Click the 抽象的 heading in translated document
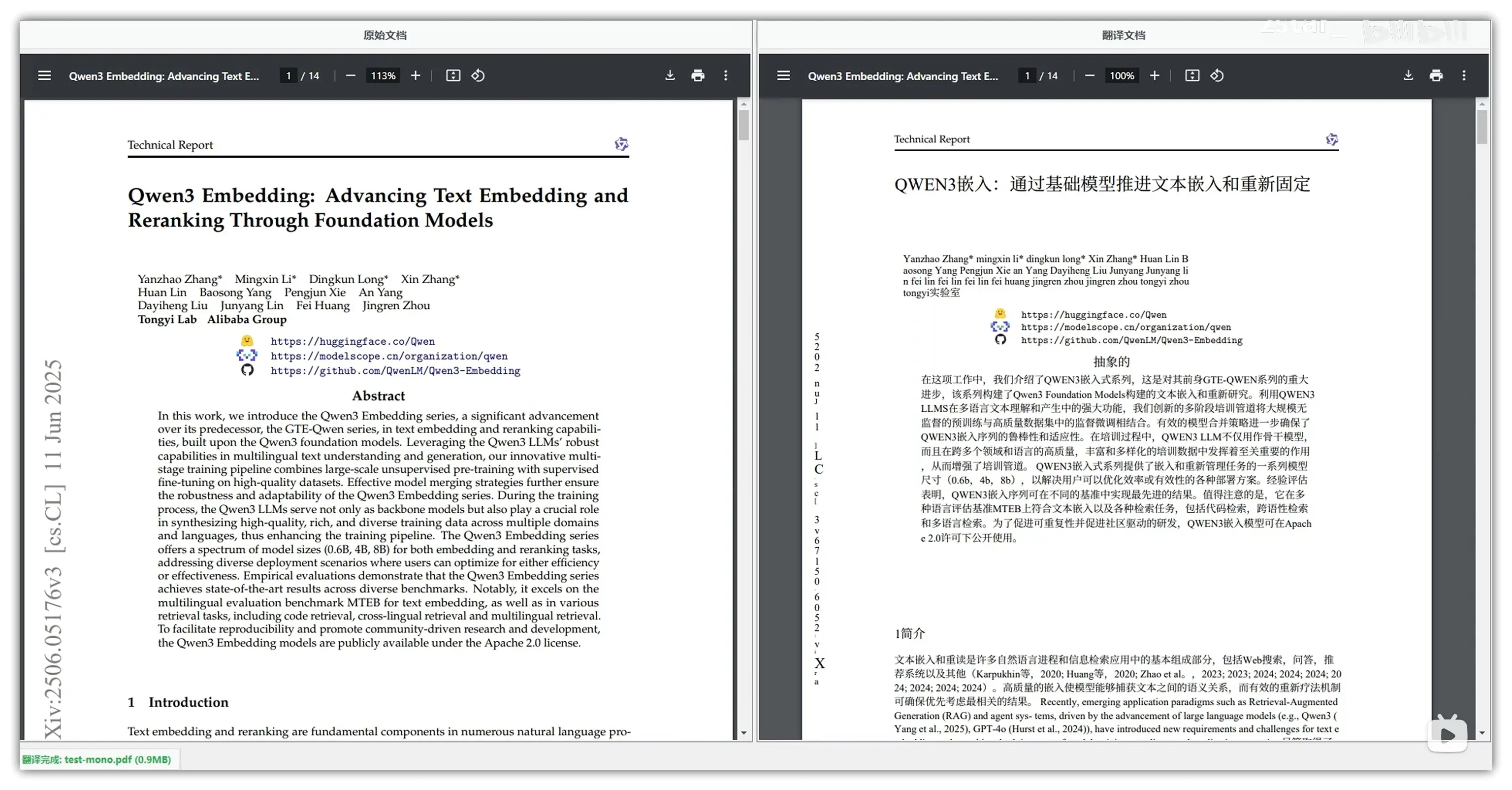The image size is (1512, 790). (1111, 361)
